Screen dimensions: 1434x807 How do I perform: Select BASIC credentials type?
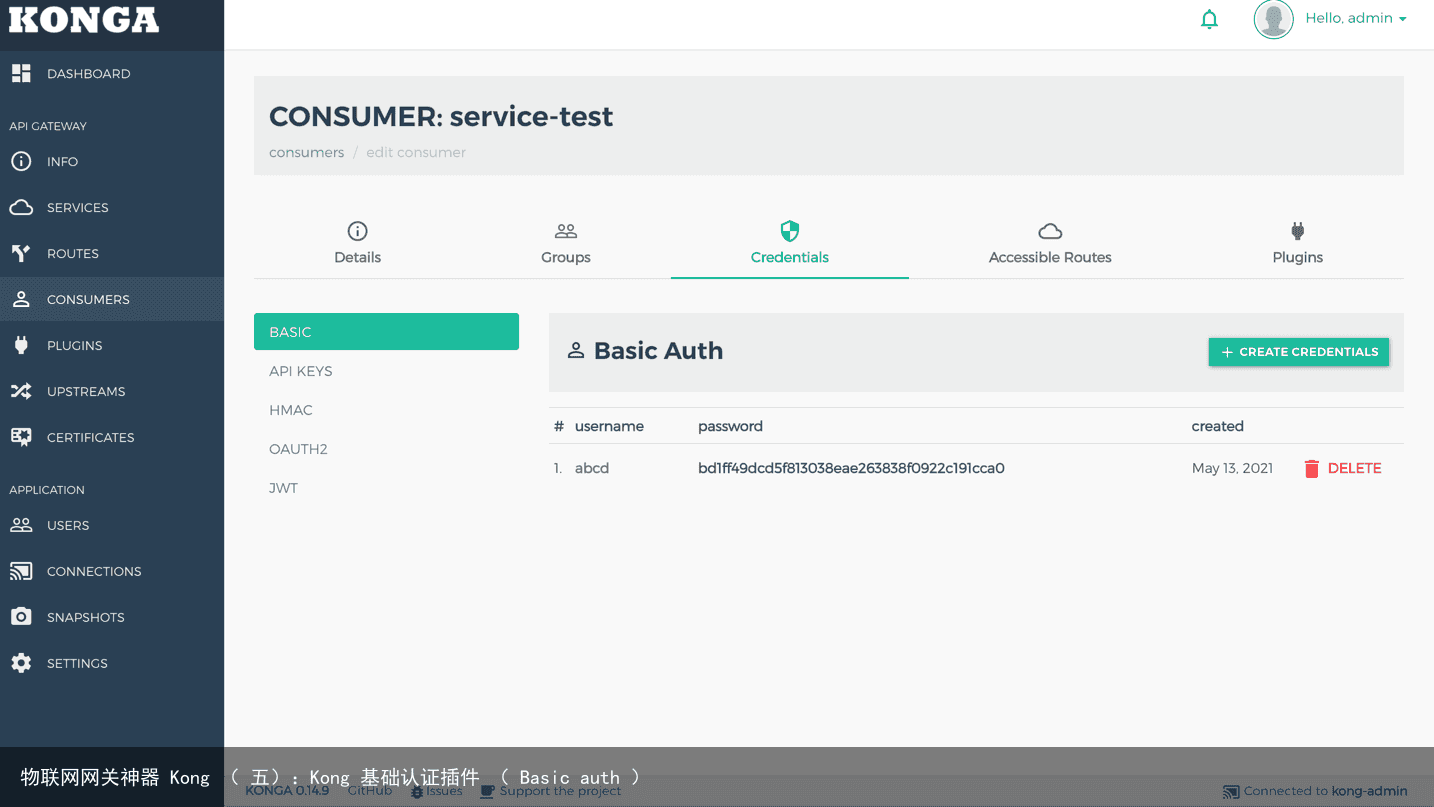386,332
